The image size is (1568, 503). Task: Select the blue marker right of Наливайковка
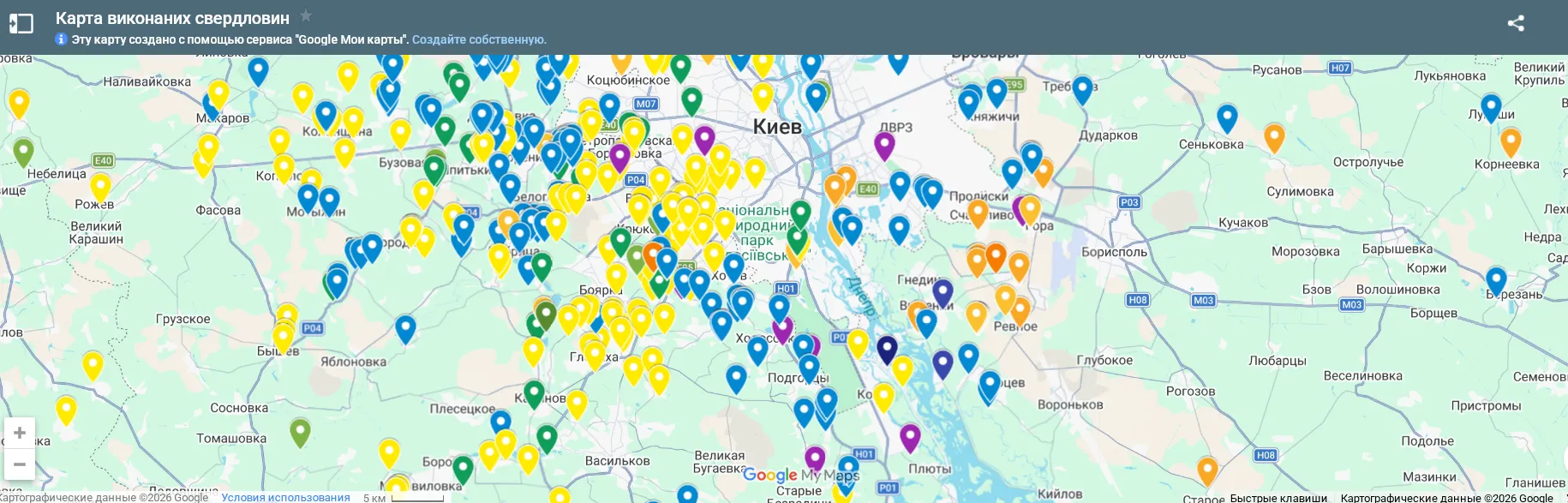(258, 72)
